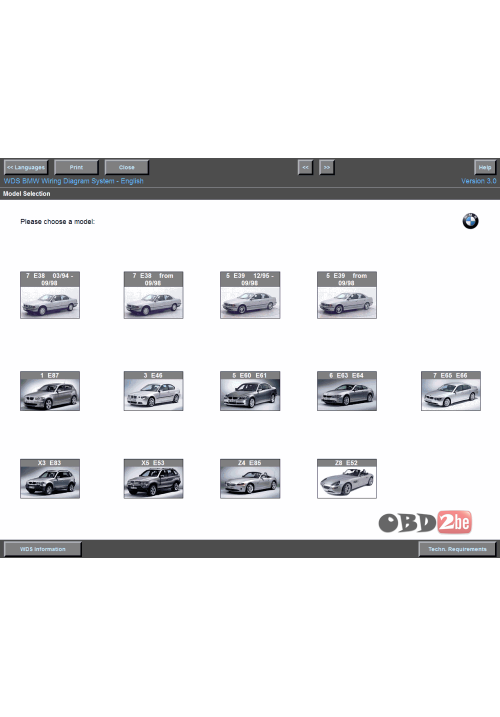Open the Help button

tap(485, 167)
